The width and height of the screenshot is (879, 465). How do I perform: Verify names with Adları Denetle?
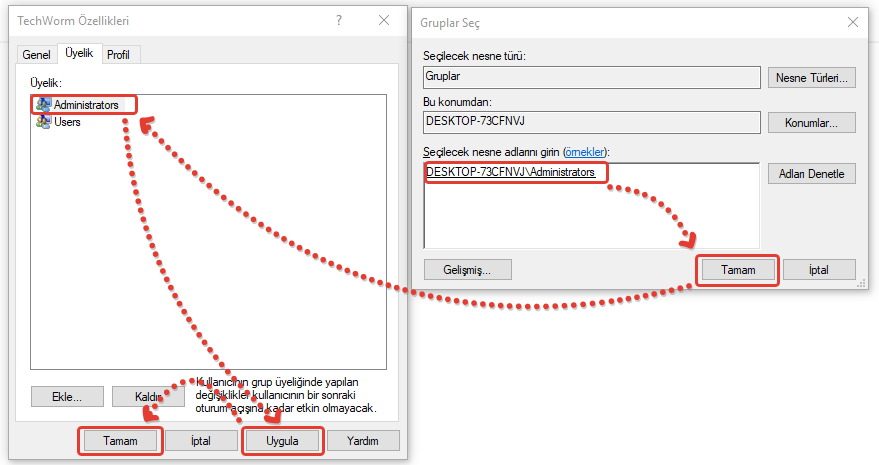[812, 174]
